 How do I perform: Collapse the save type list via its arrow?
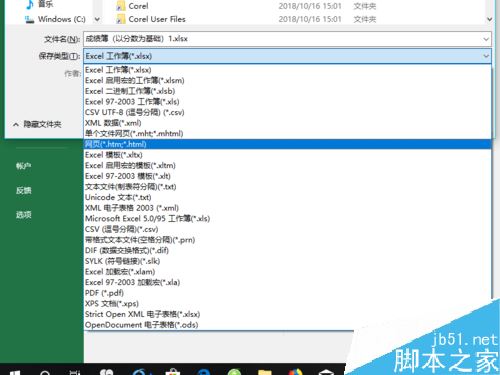(486, 56)
